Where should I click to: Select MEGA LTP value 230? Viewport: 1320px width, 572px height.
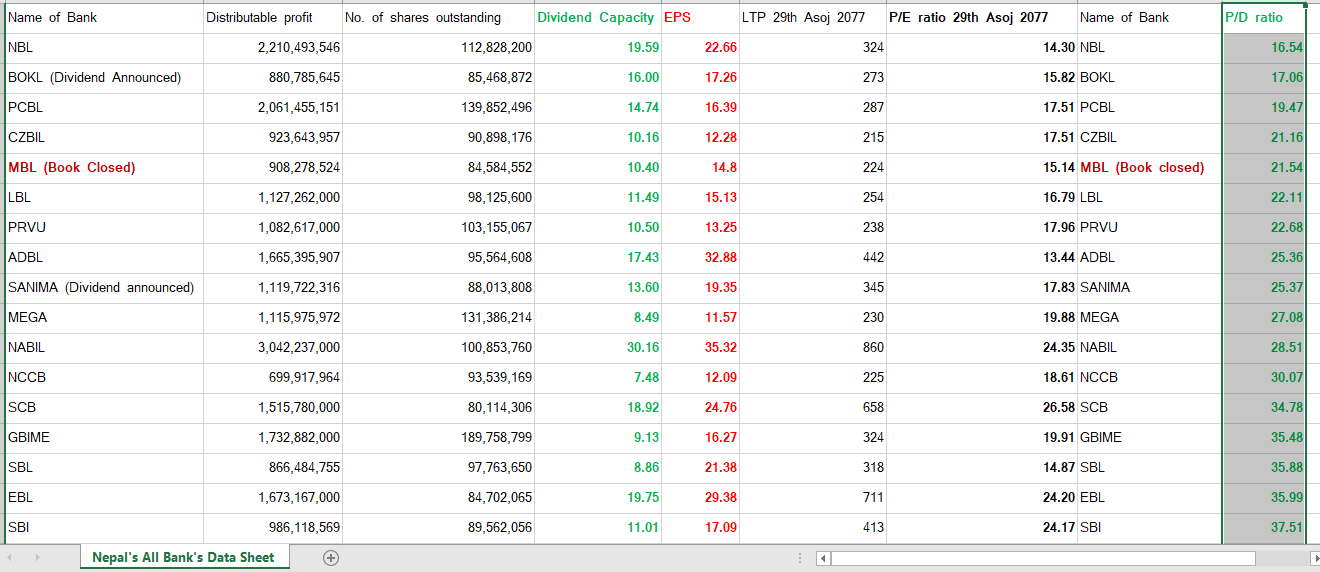(x=813, y=317)
